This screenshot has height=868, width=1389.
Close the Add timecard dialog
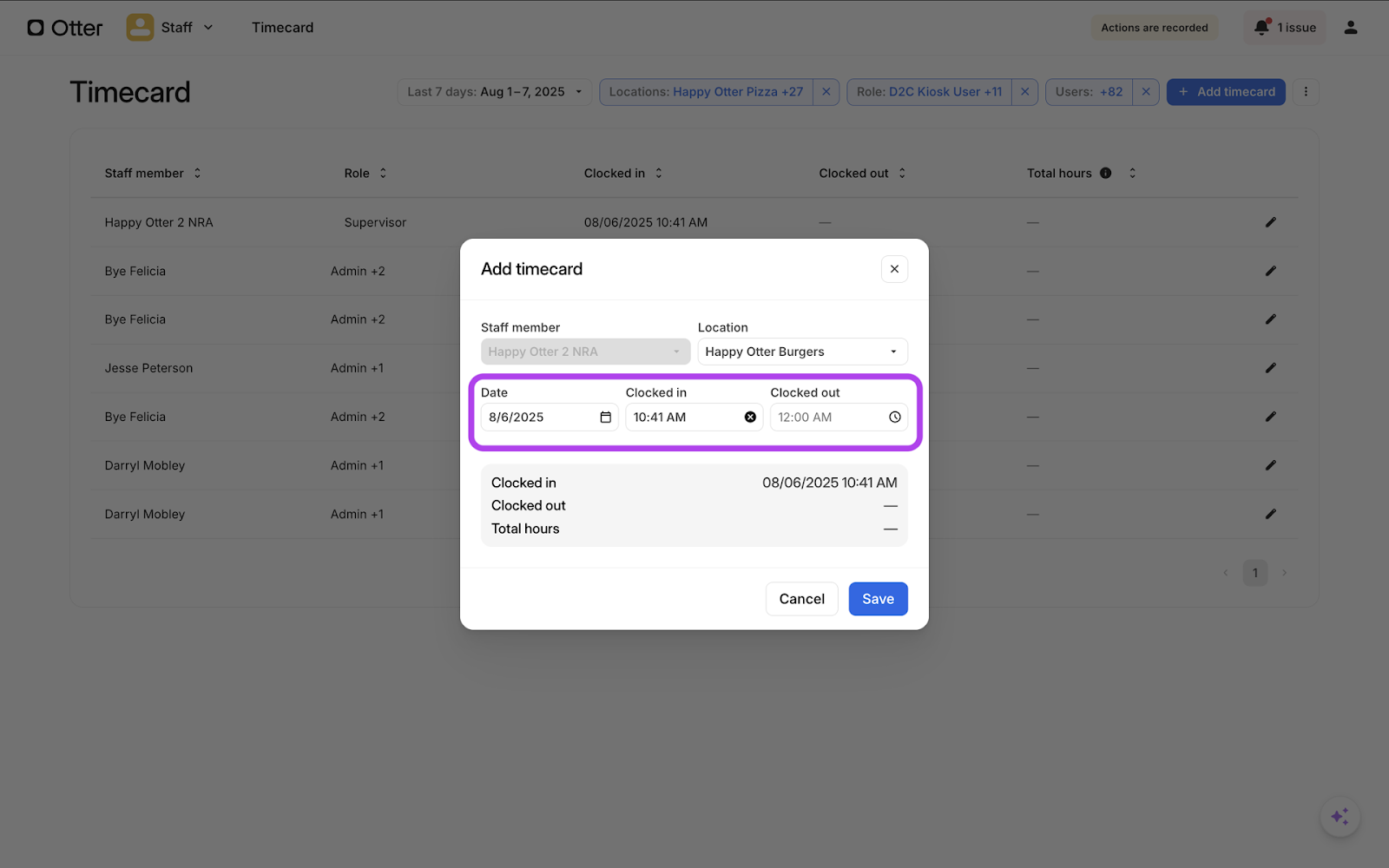(894, 269)
